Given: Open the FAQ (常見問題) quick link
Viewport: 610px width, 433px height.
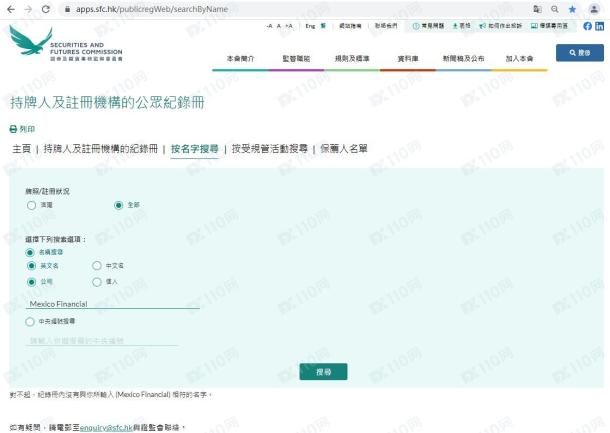Looking at the screenshot, I should 428,26.
